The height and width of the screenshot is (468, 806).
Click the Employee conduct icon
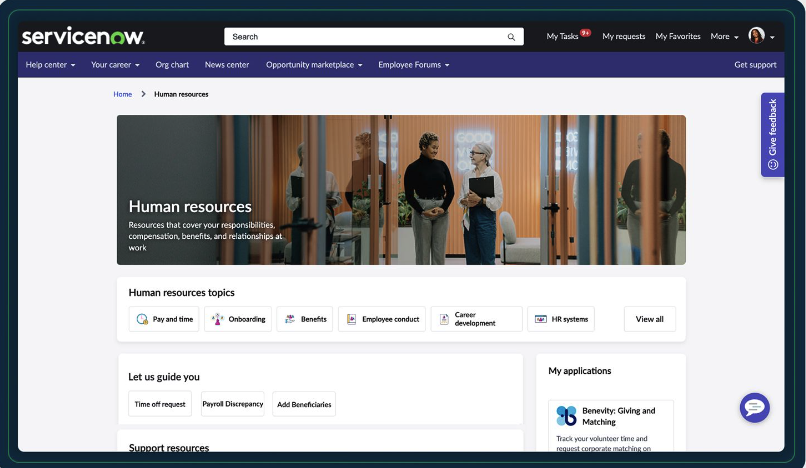[351, 319]
